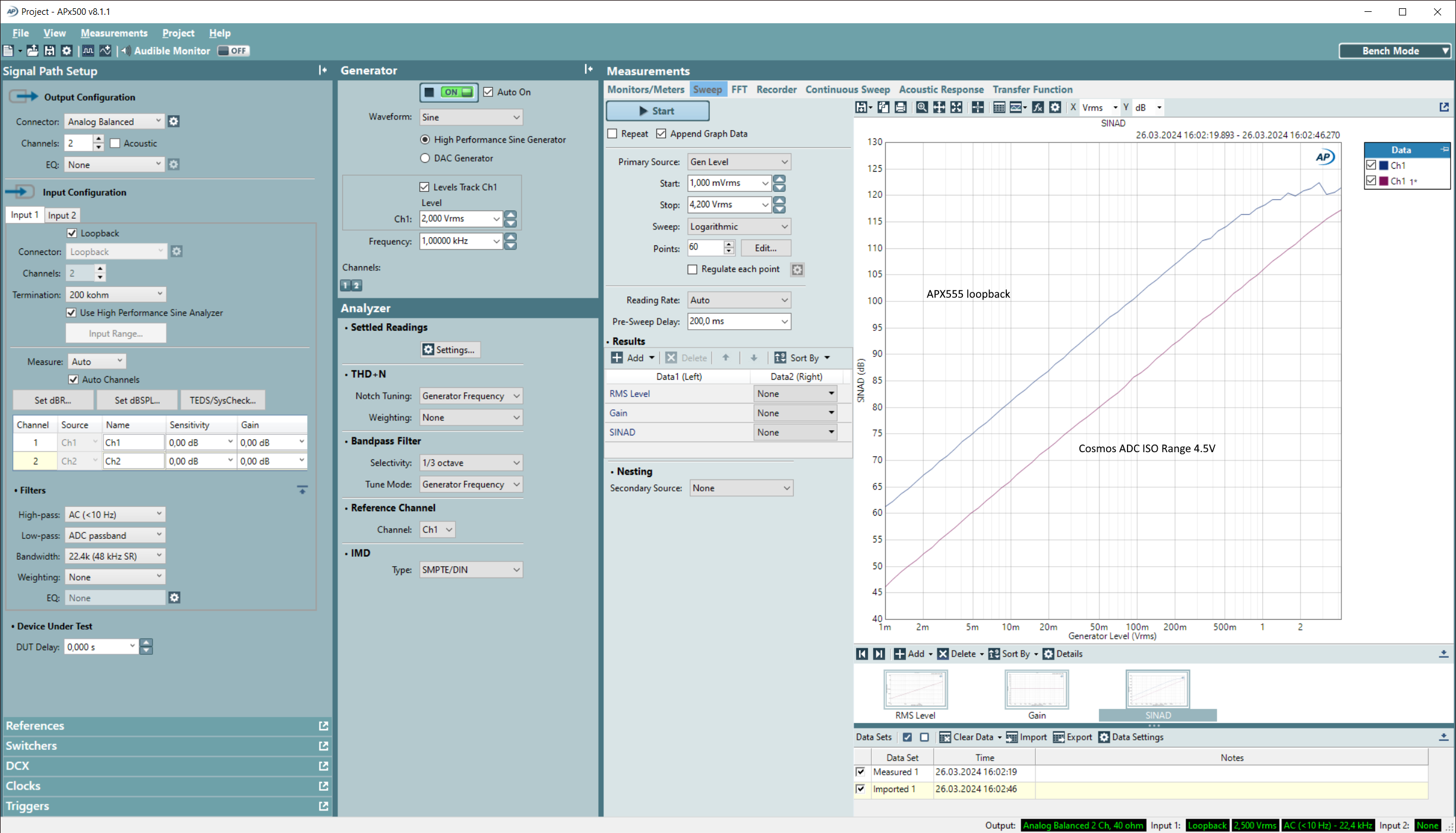Image resolution: width=1456 pixels, height=833 pixels.
Task: Print the SINAD graph
Action: pos(901,108)
